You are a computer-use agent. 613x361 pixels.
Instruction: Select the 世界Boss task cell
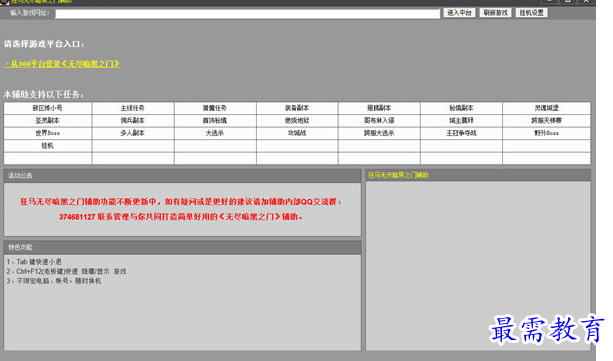pos(48,133)
